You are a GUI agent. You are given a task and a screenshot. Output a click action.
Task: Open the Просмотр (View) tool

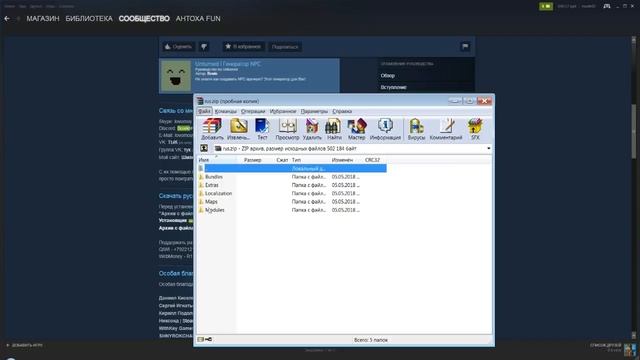tap(287, 129)
